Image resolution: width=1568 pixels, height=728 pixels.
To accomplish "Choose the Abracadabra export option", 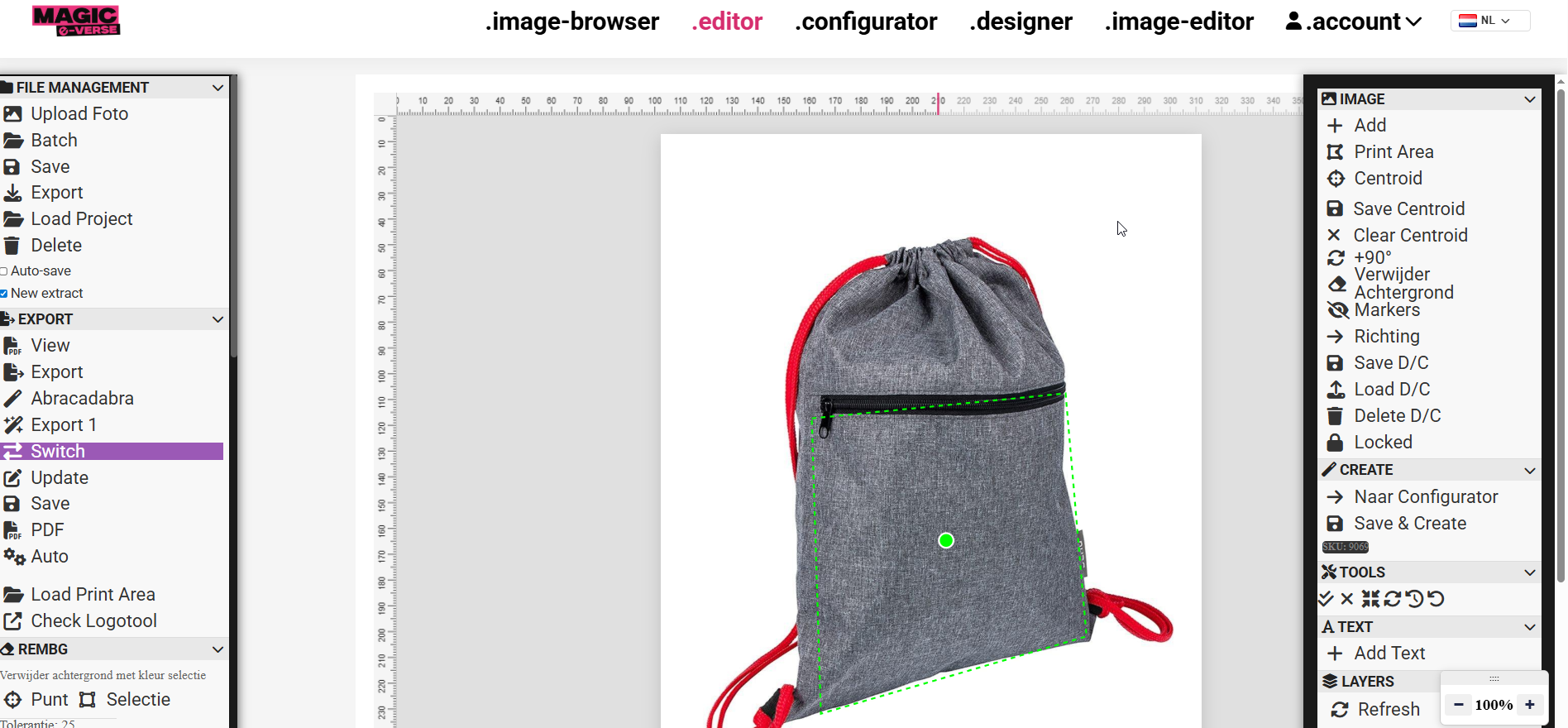I will [81, 399].
